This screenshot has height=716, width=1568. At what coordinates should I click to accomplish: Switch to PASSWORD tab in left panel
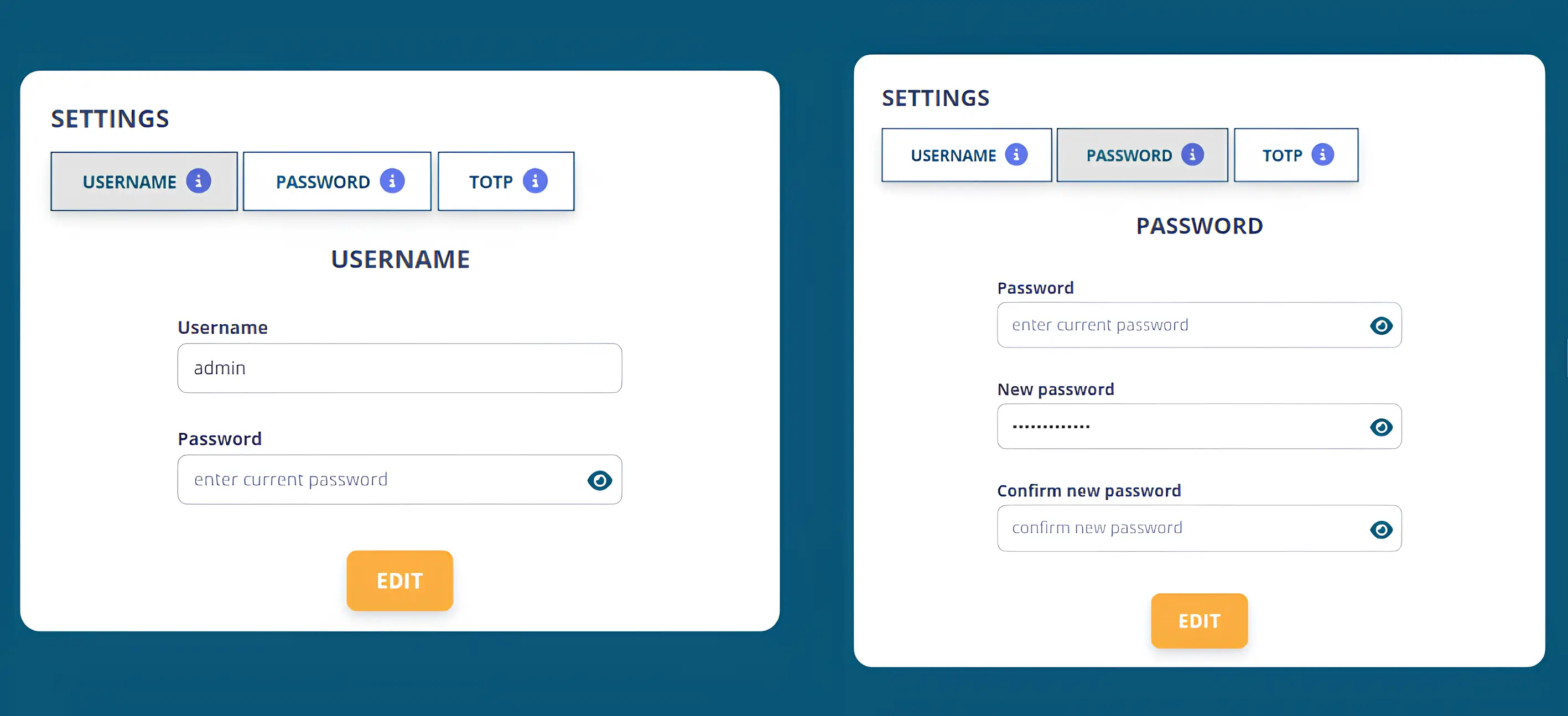336,181
